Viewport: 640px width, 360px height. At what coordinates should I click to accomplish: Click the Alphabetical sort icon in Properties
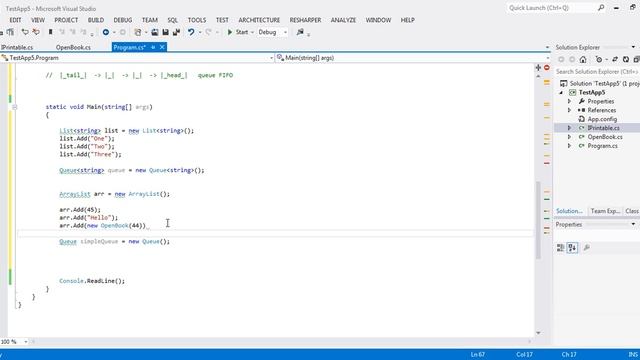572,248
